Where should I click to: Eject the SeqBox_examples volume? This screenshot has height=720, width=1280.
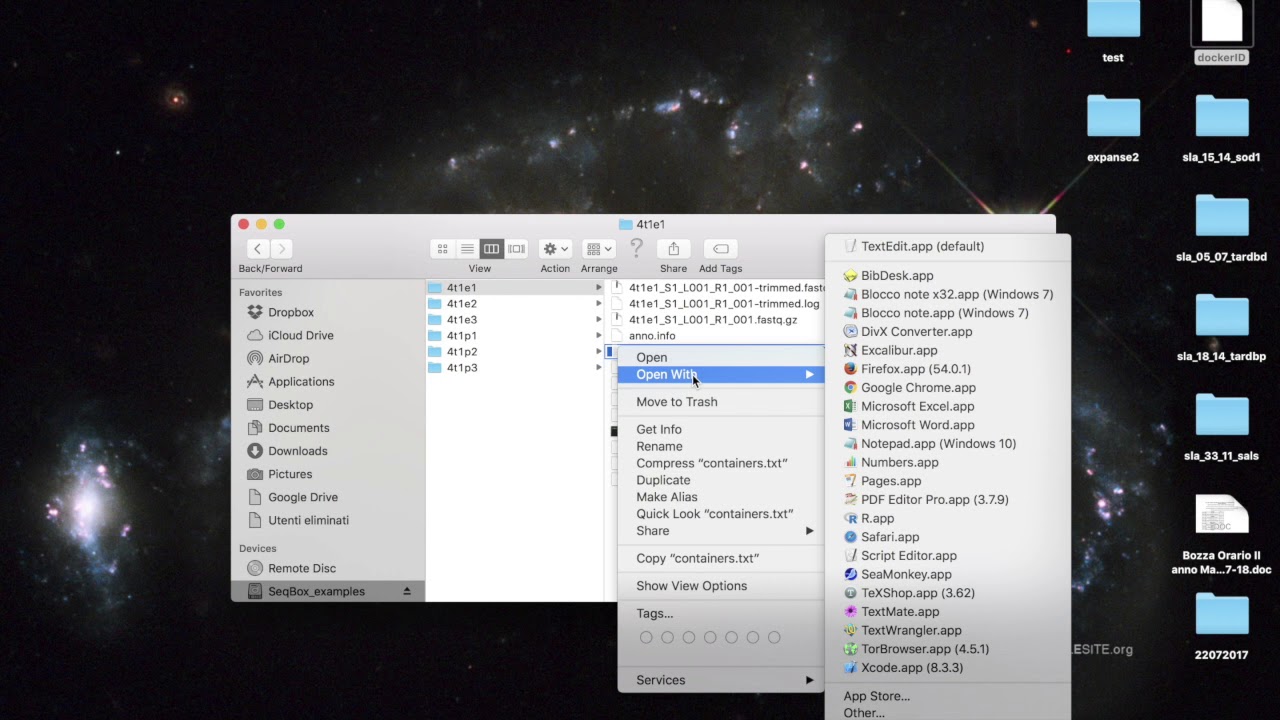pos(407,592)
